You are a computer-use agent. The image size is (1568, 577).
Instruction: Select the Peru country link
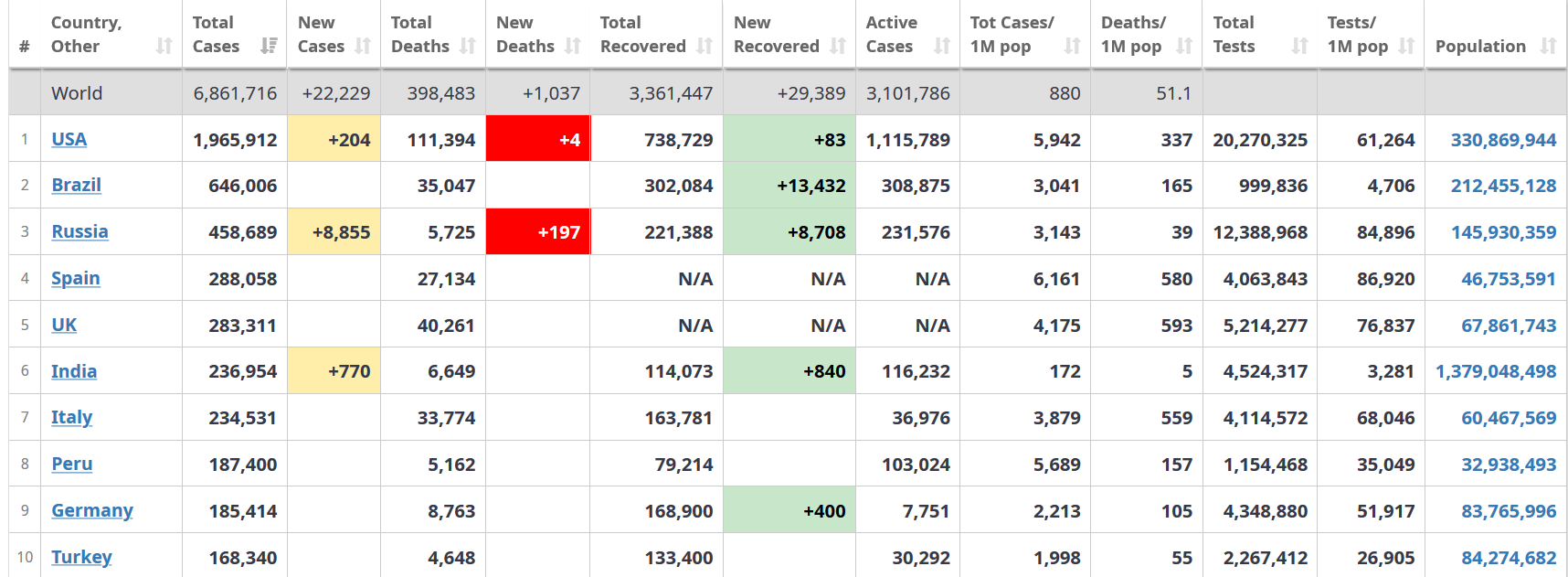click(x=72, y=464)
